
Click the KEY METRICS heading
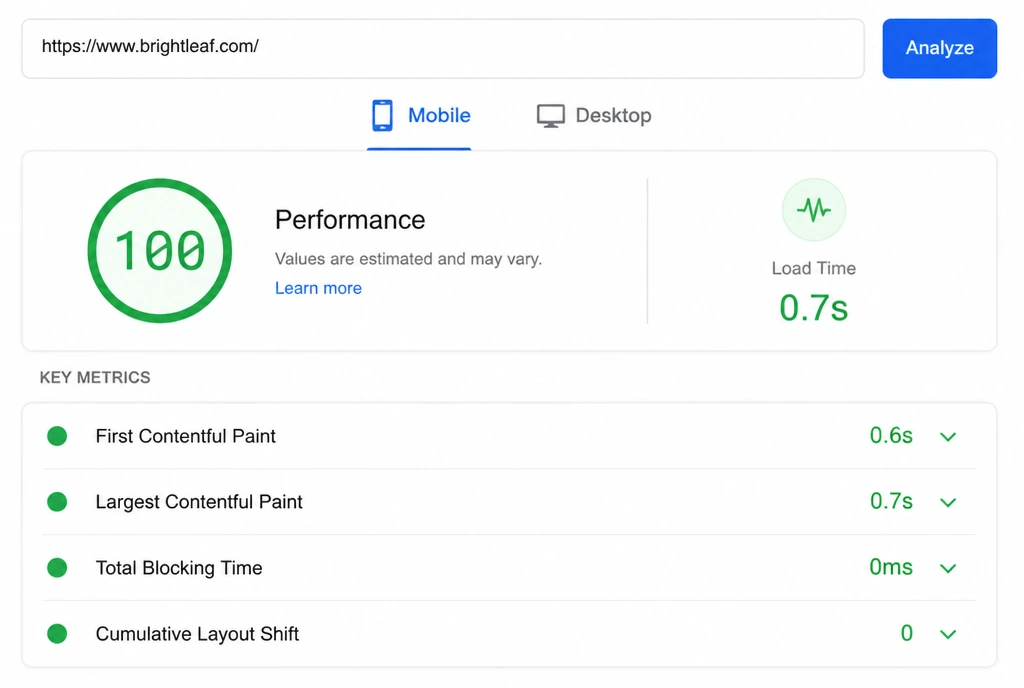(x=95, y=377)
